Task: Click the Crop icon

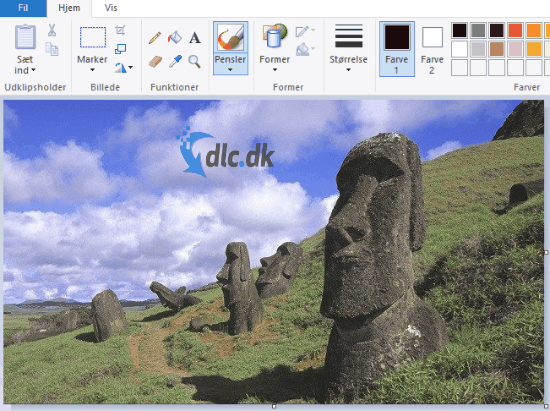Action: 120,31
